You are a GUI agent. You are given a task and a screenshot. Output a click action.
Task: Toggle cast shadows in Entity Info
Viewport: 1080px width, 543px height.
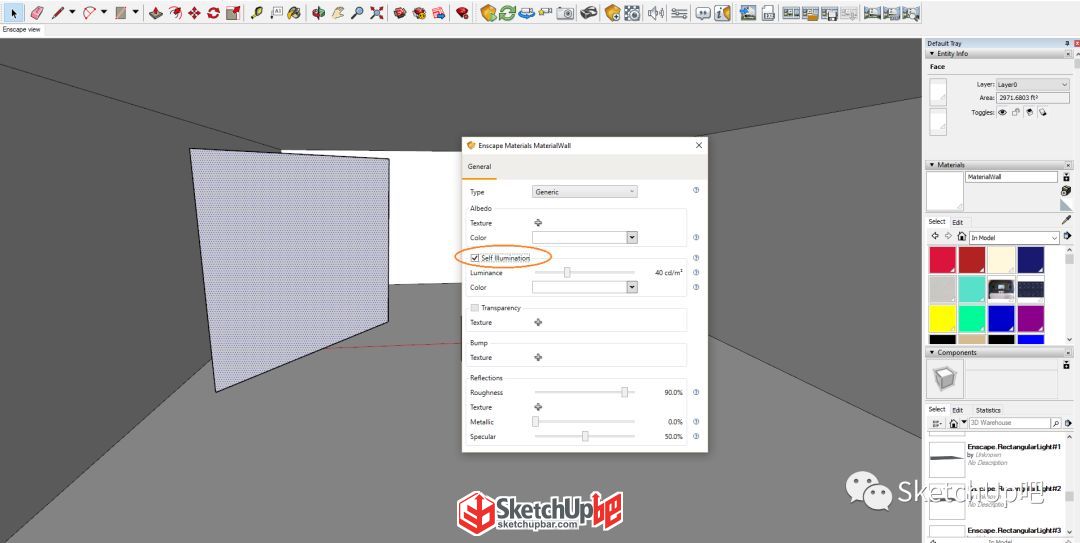point(1043,112)
